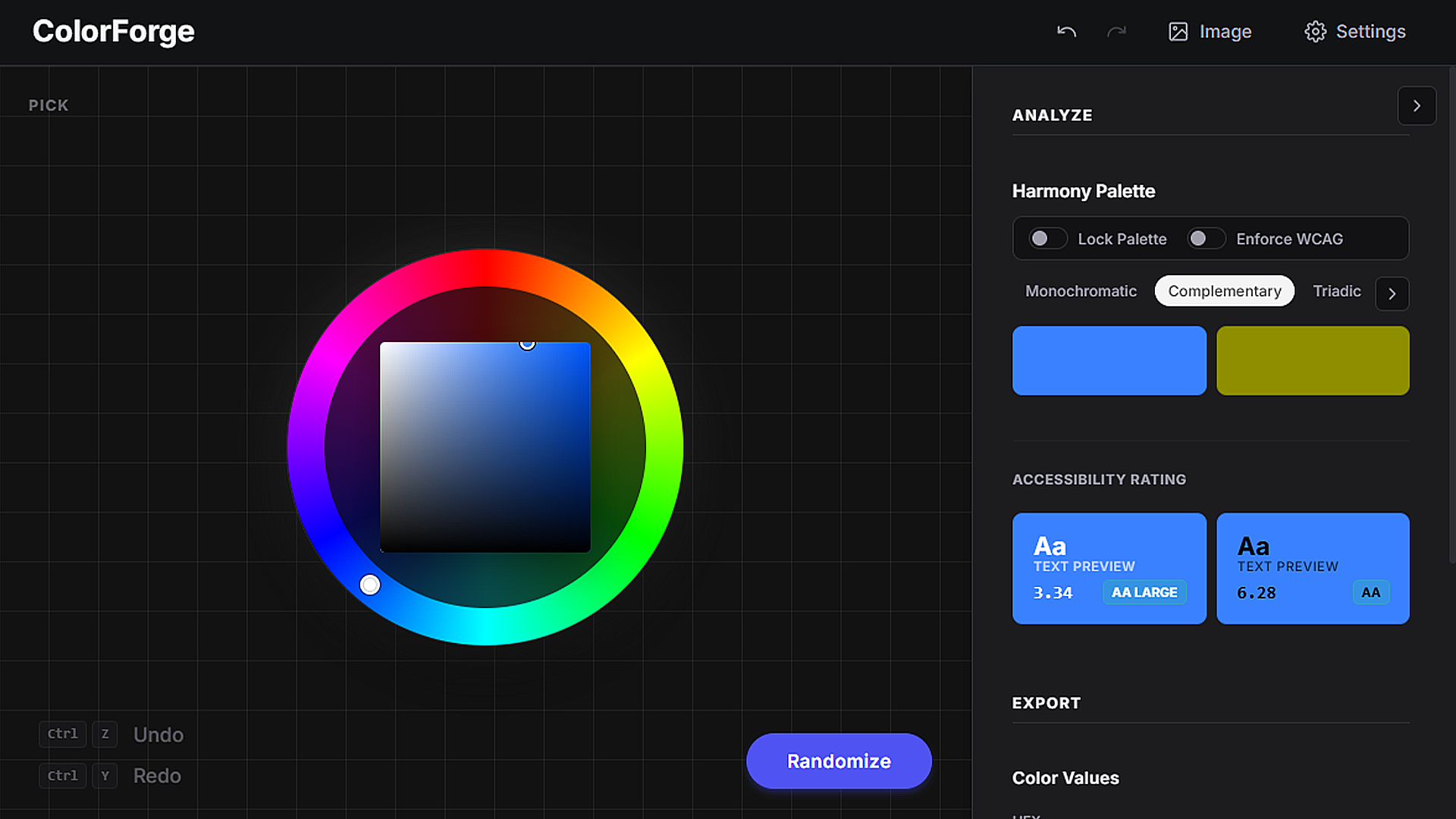This screenshot has height=819, width=1456.
Task: Toggle the Lock Palette switch
Action: [x=1047, y=239]
